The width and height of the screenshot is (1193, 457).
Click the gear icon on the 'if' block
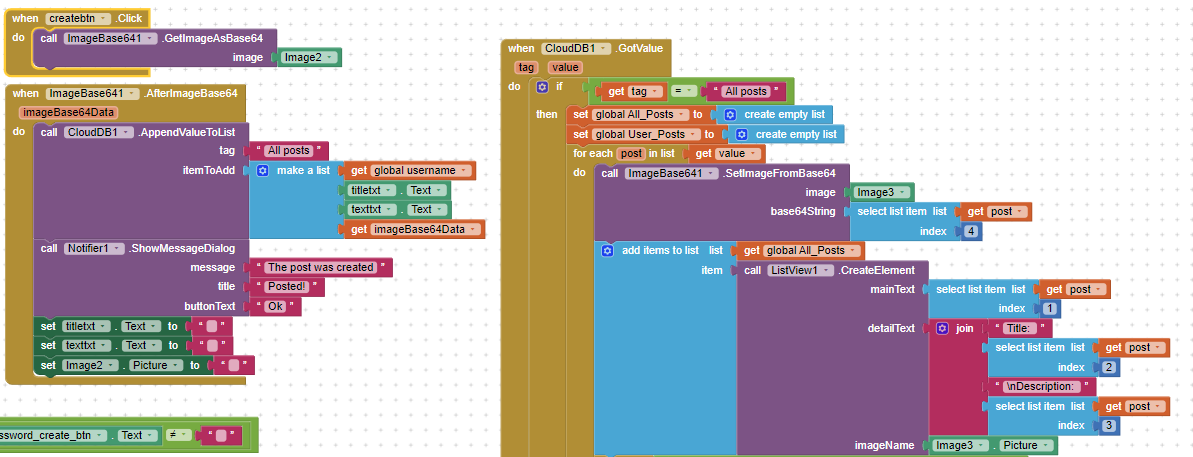pyautogui.click(x=543, y=87)
